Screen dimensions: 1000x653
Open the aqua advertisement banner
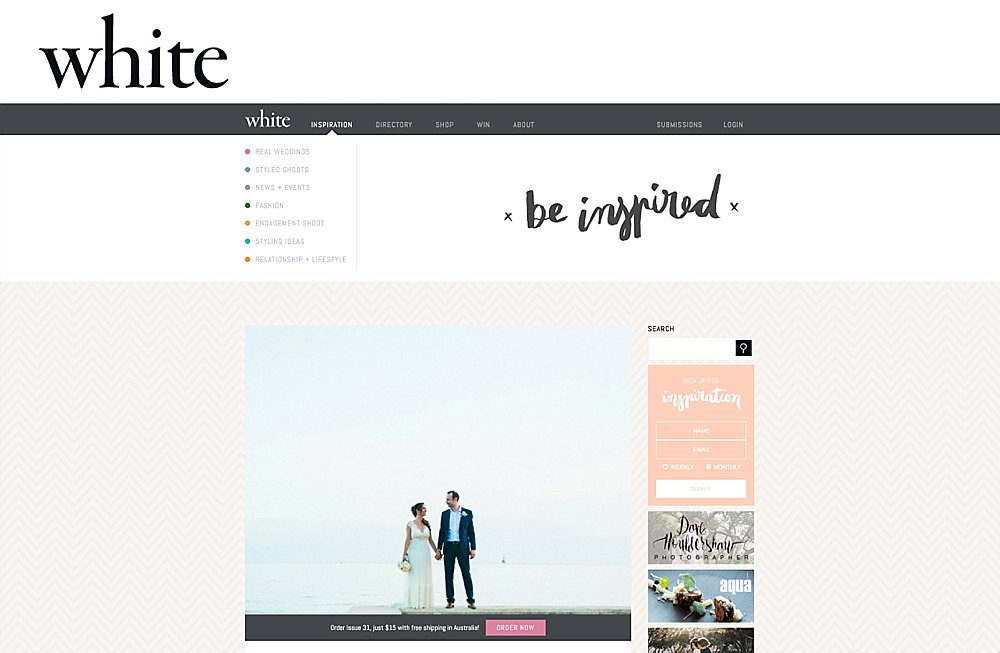pyautogui.click(x=700, y=596)
